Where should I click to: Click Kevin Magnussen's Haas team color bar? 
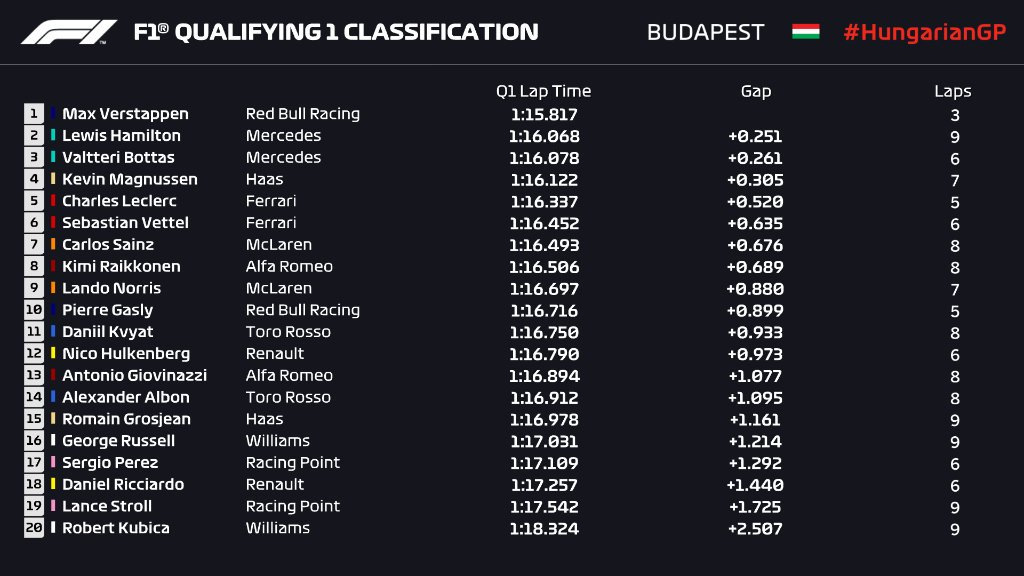(x=53, y=178)
